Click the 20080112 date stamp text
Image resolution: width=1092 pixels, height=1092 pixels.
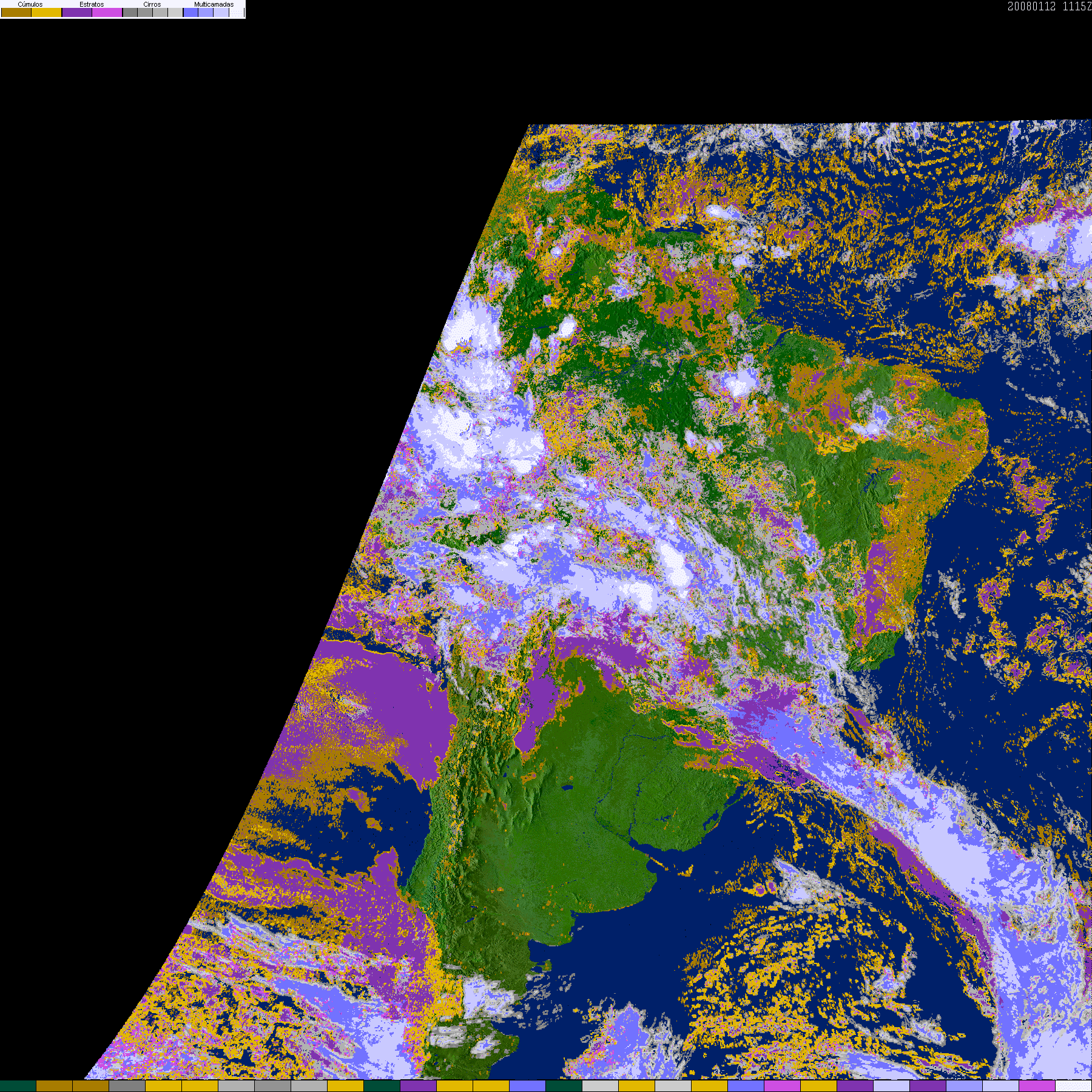(x=1031, y=7)
